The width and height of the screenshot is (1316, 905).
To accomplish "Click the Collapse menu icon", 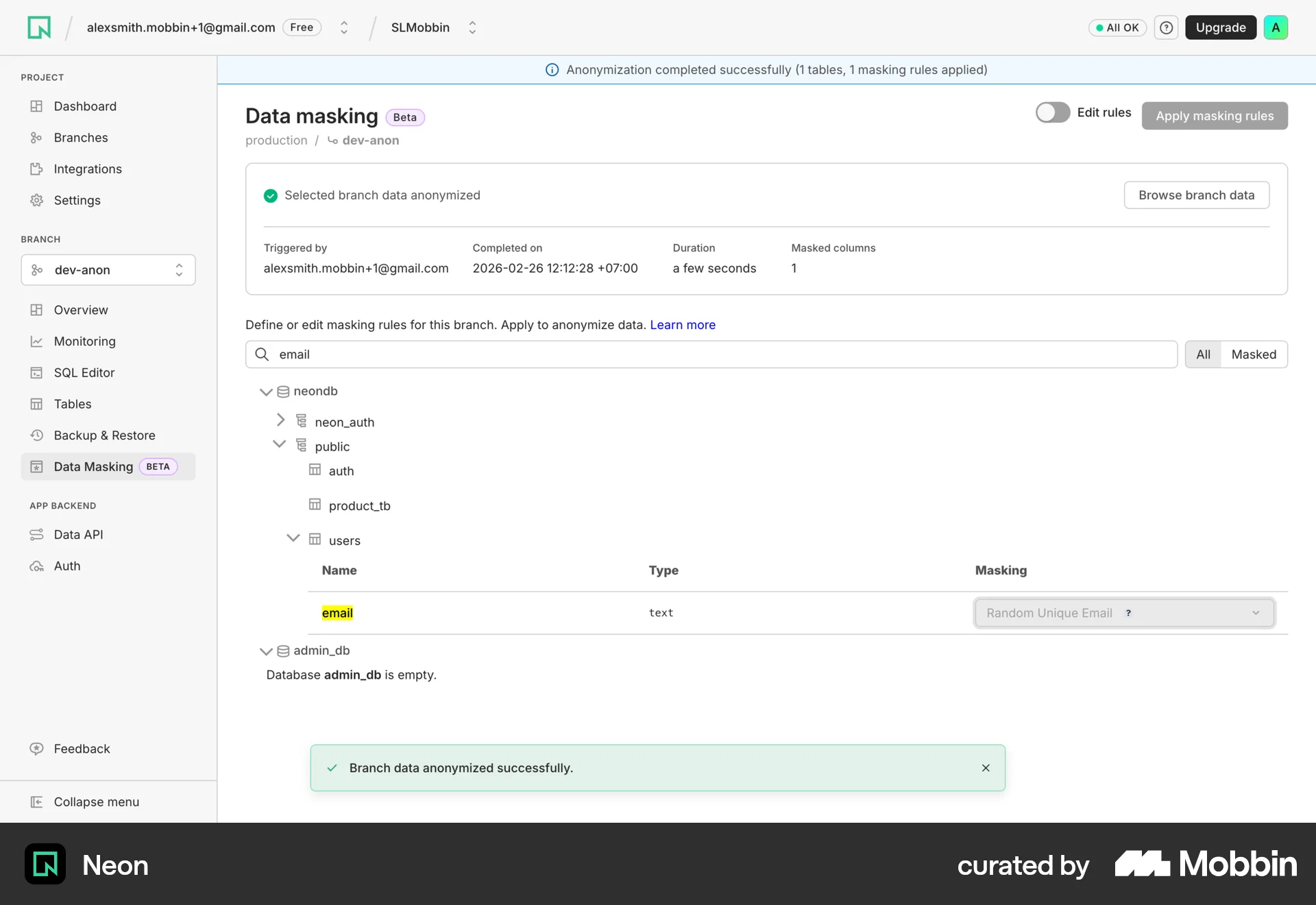I will click(36, 802).
